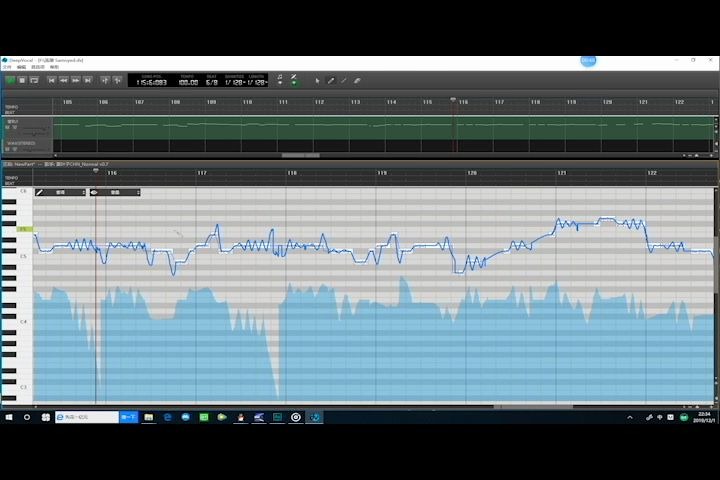
Task: Open the green icon app in the taskbar
Action: pos(204,417)
